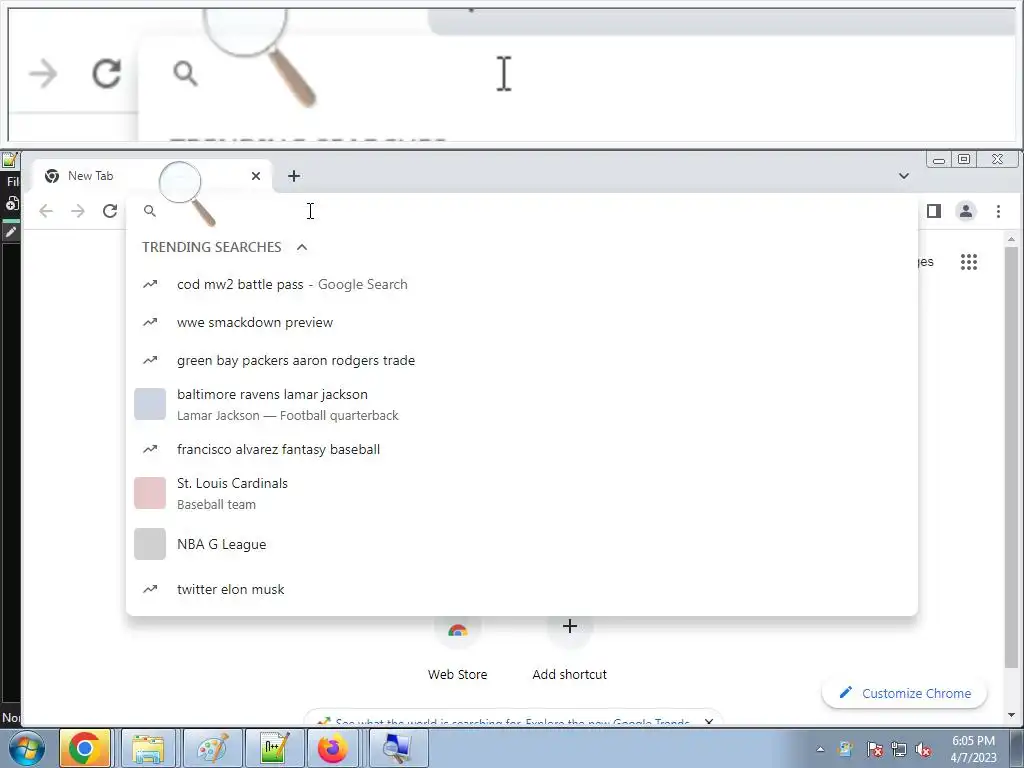
Task: Open a new tab with the plus button
Action: point(294,176)
